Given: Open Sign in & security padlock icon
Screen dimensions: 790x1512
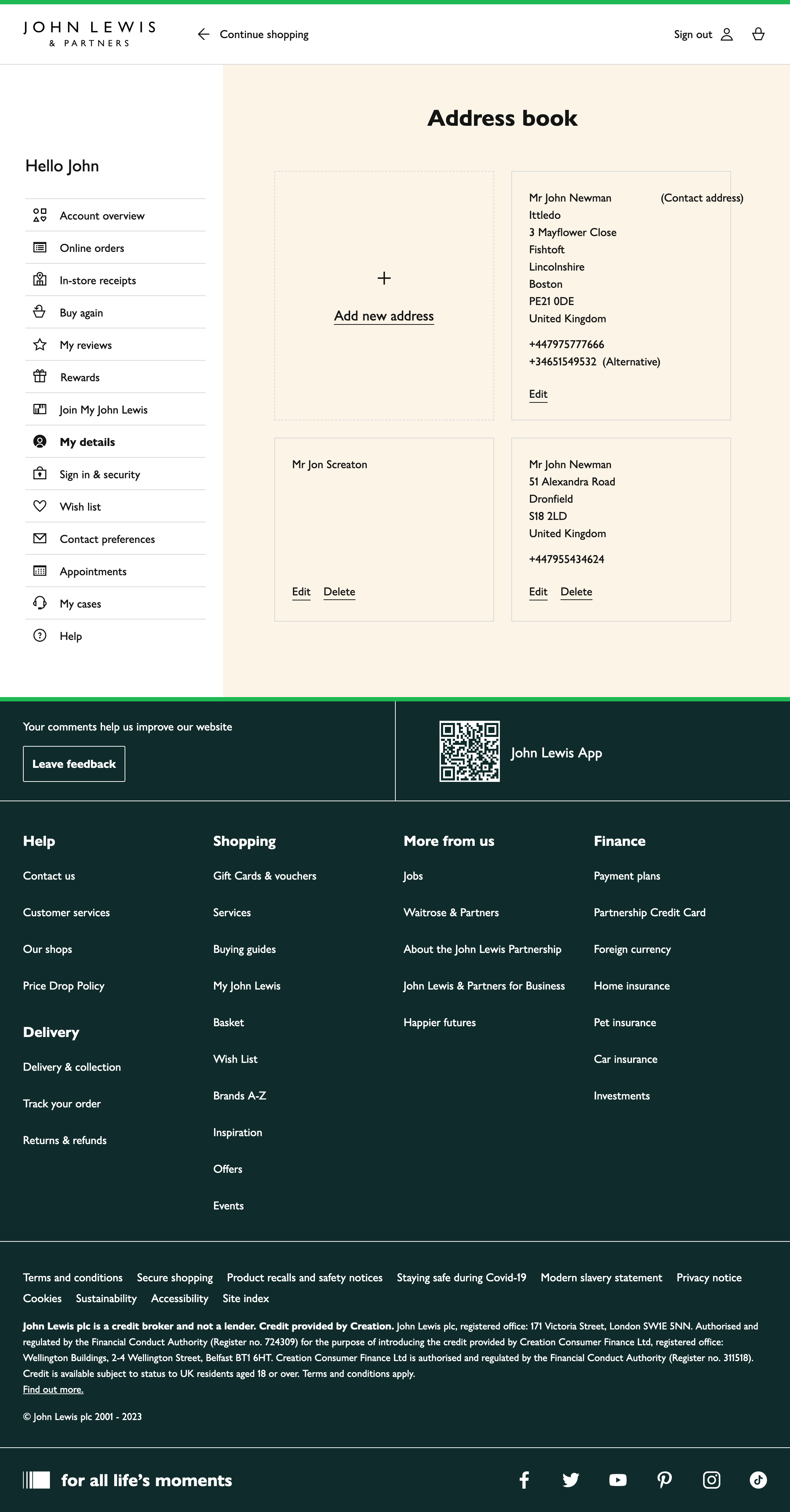Looking at the screenshot, I should tap(39, 474).
